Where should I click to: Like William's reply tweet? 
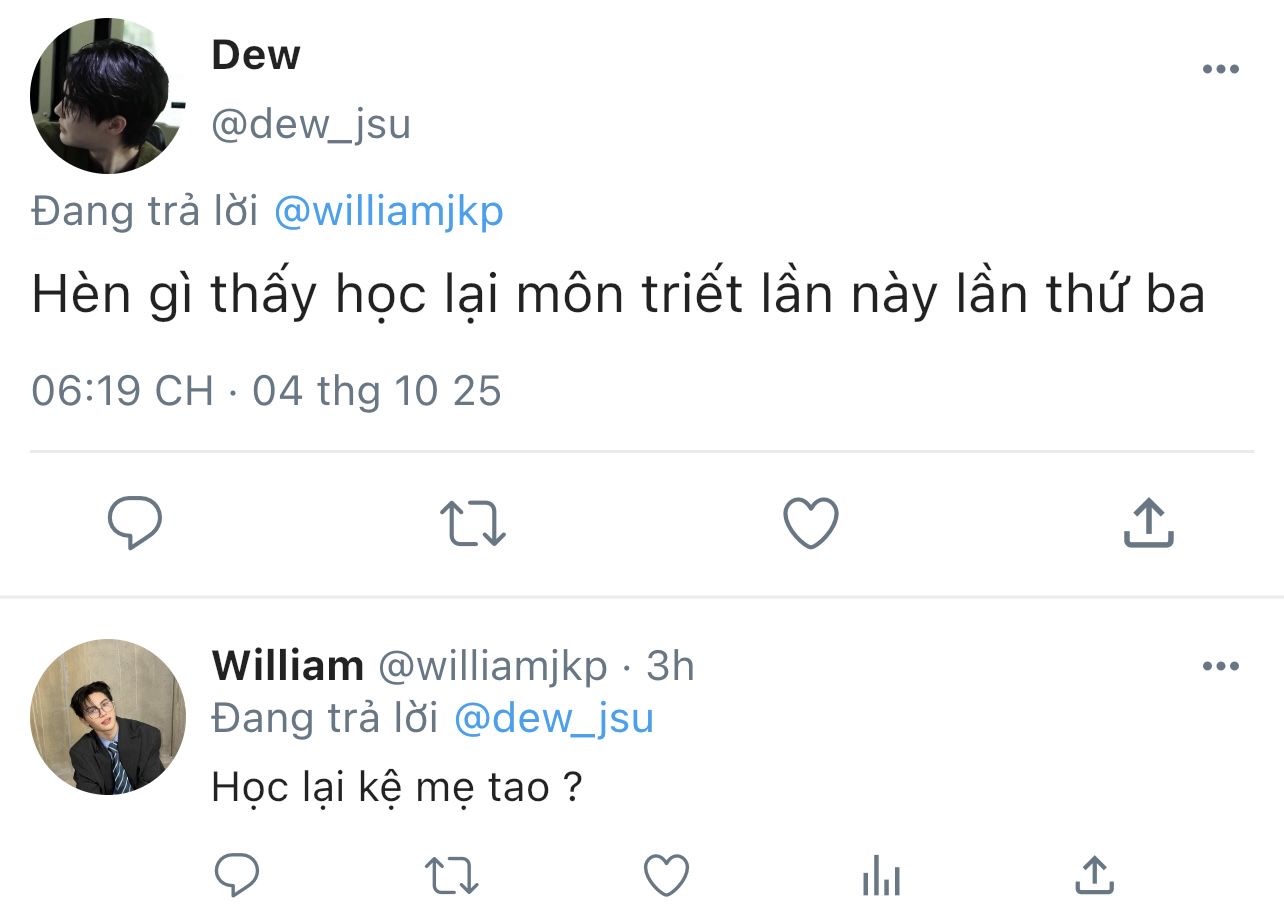point(666,876)
